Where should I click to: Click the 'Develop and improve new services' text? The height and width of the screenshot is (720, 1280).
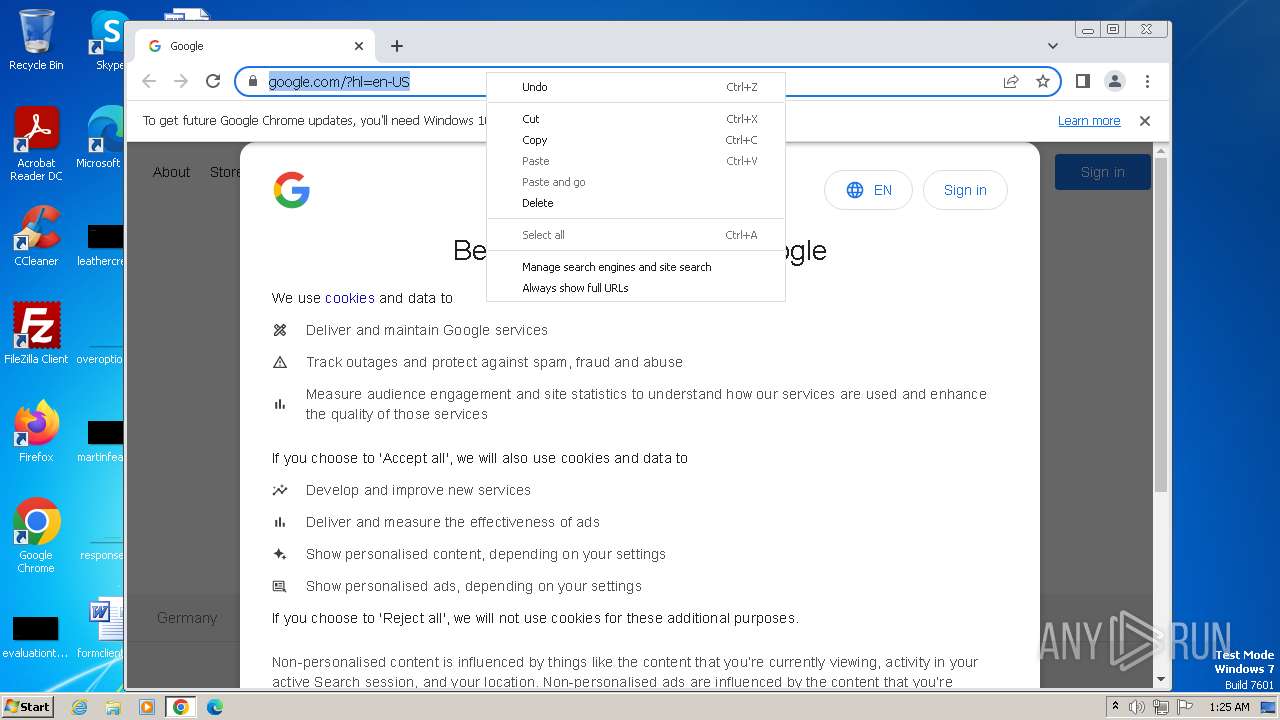pyautogui.click(x=418, y=490)
